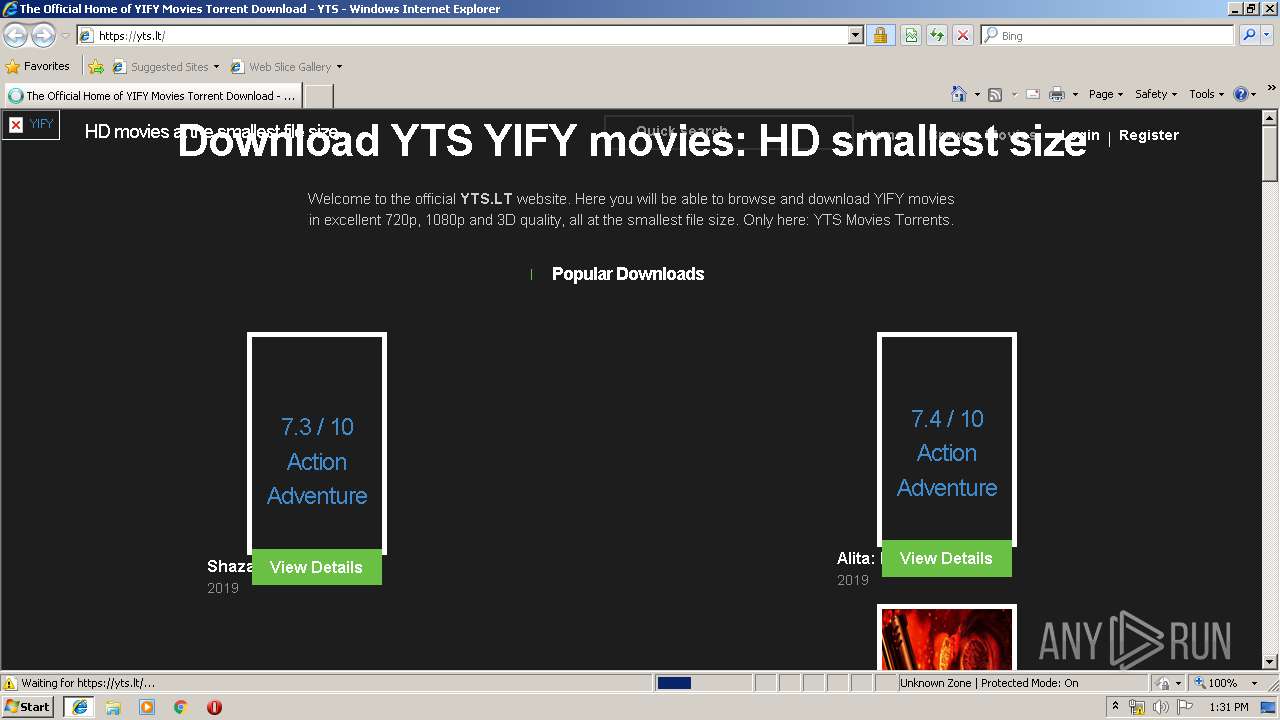Click View Details under Alita poster

coord(946,559)
